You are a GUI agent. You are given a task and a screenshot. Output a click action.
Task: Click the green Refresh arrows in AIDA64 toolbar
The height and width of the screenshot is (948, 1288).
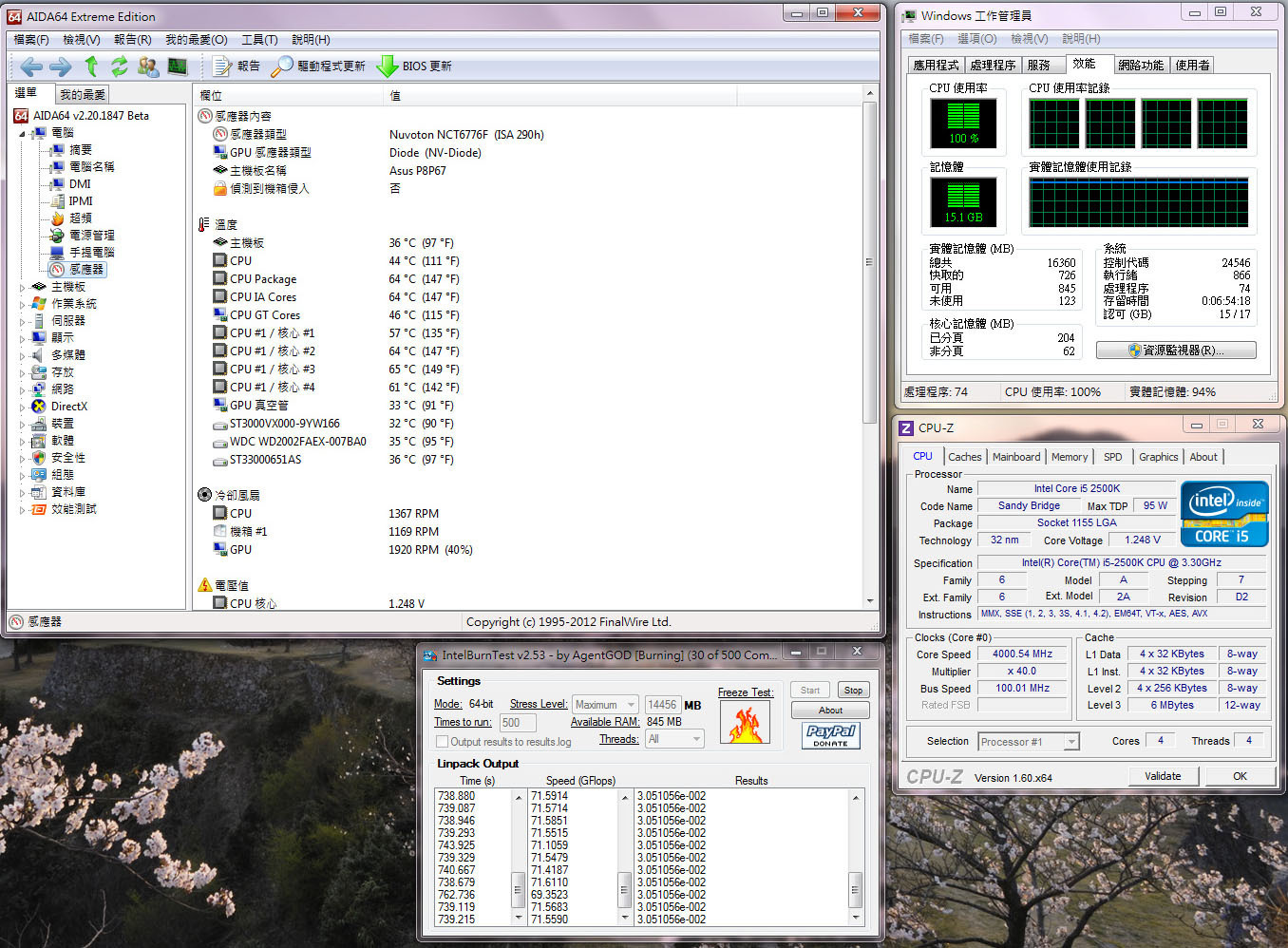(119, 66)
